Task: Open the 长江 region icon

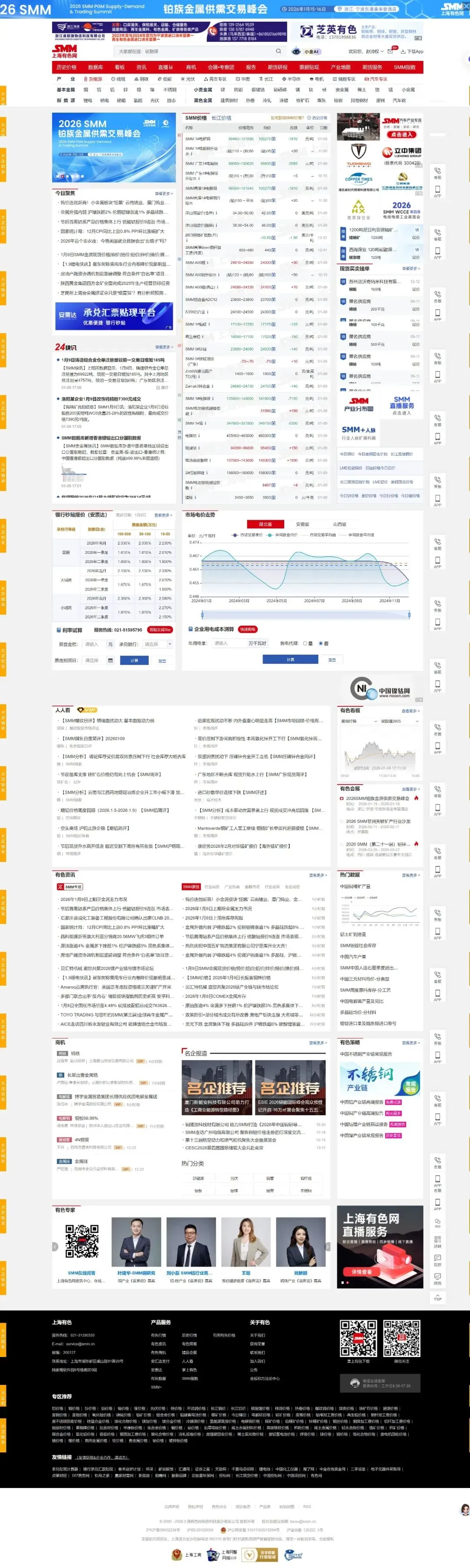Action: (261, 79)
